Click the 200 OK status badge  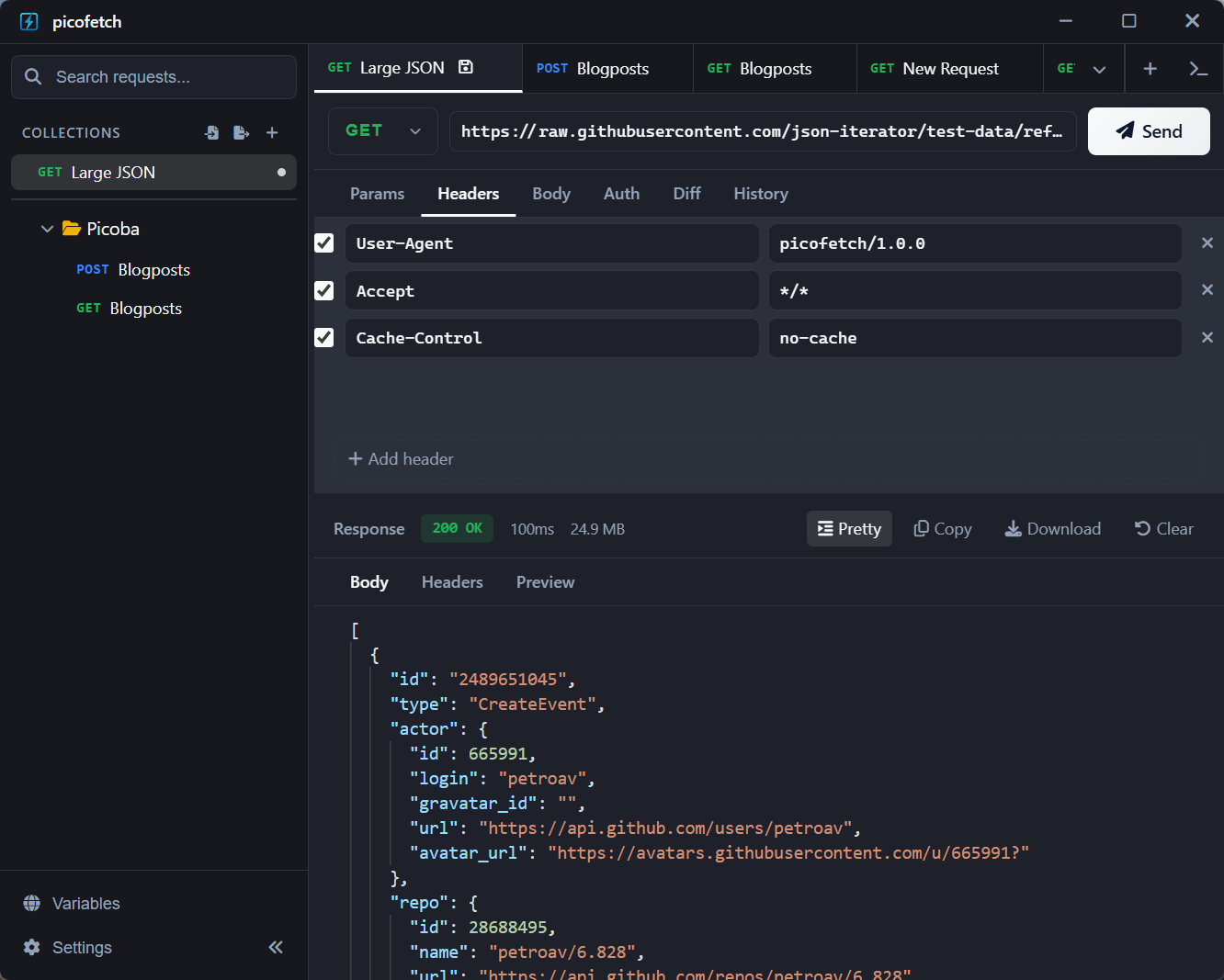click(457, 528)
